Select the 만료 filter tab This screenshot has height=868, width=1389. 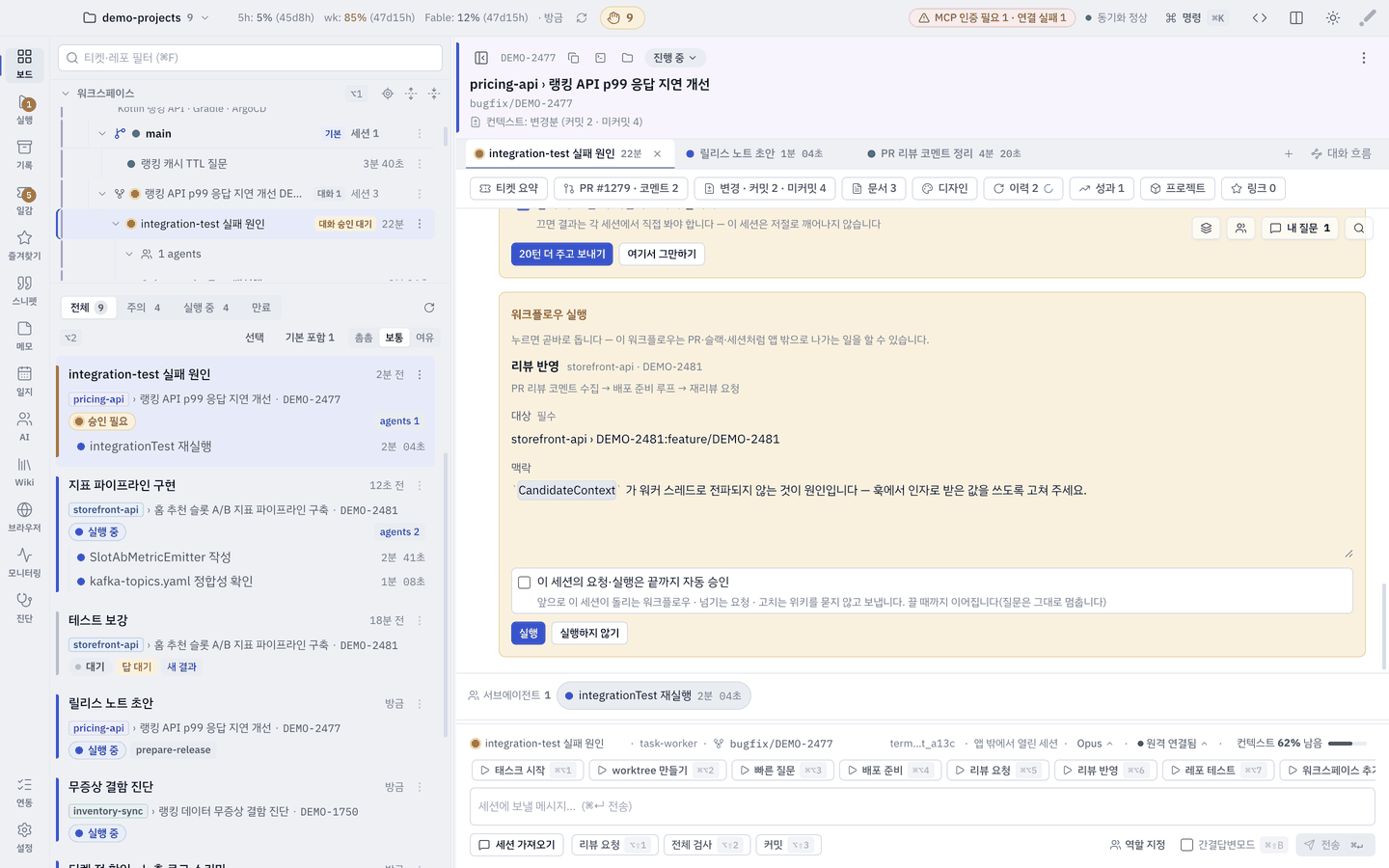[x=261, y=308]
